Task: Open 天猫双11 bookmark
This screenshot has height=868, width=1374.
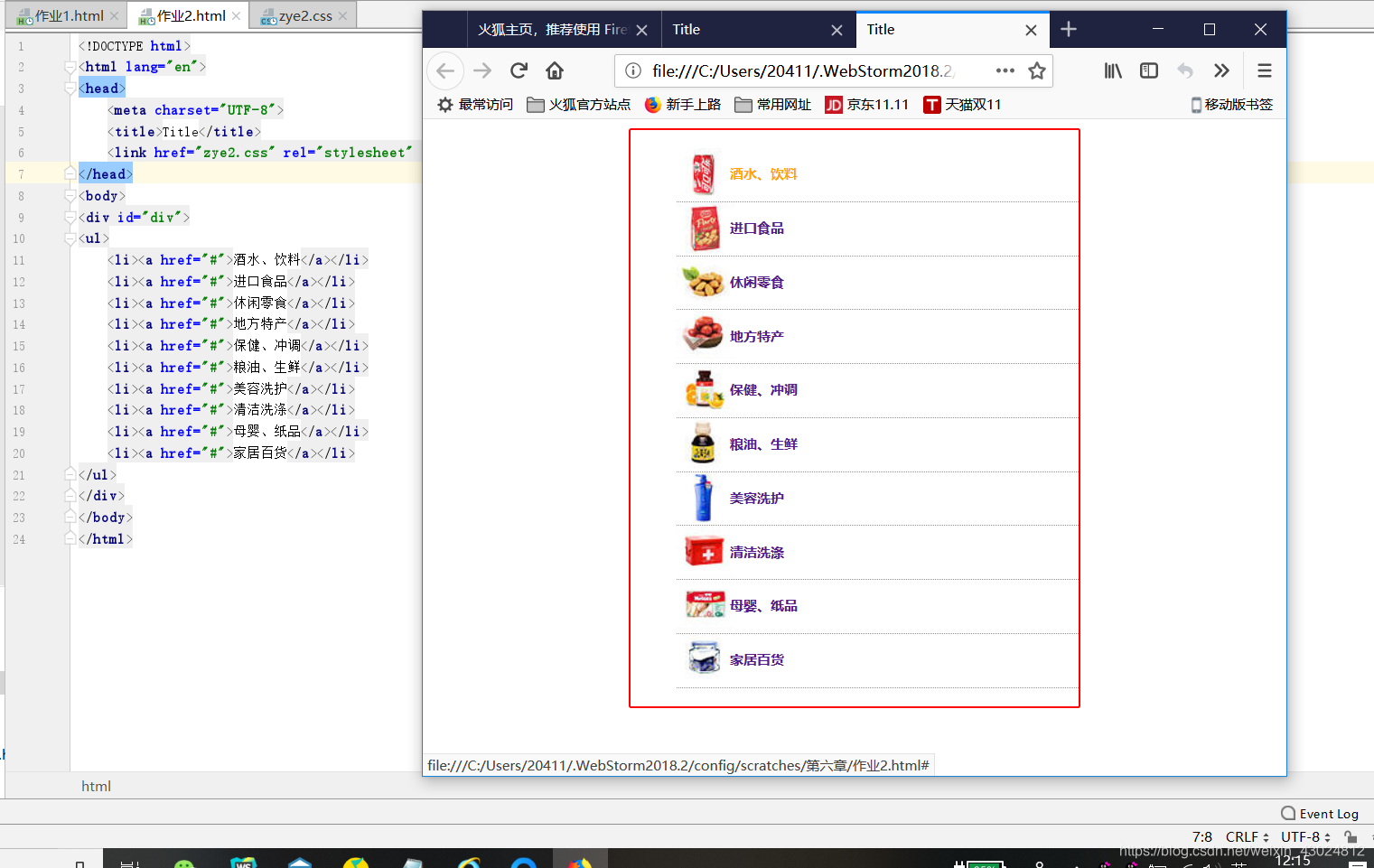Action: tap(962, 105)
